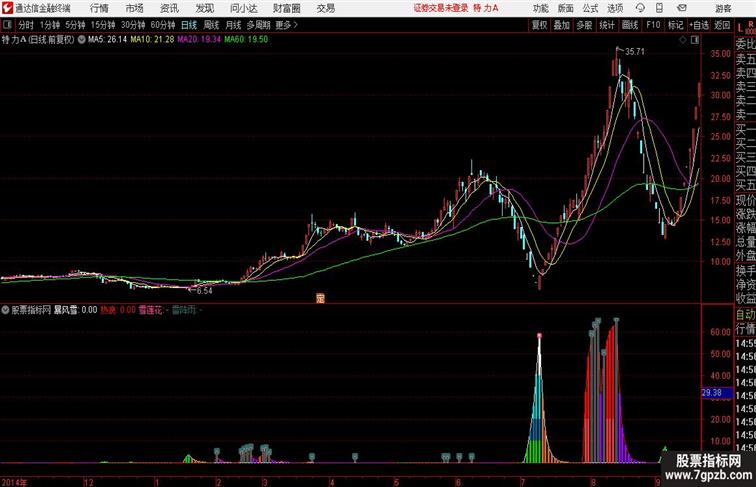756x487 pixels.
Task: Switch to 60分钟 period tab
Action: point(163,25)
